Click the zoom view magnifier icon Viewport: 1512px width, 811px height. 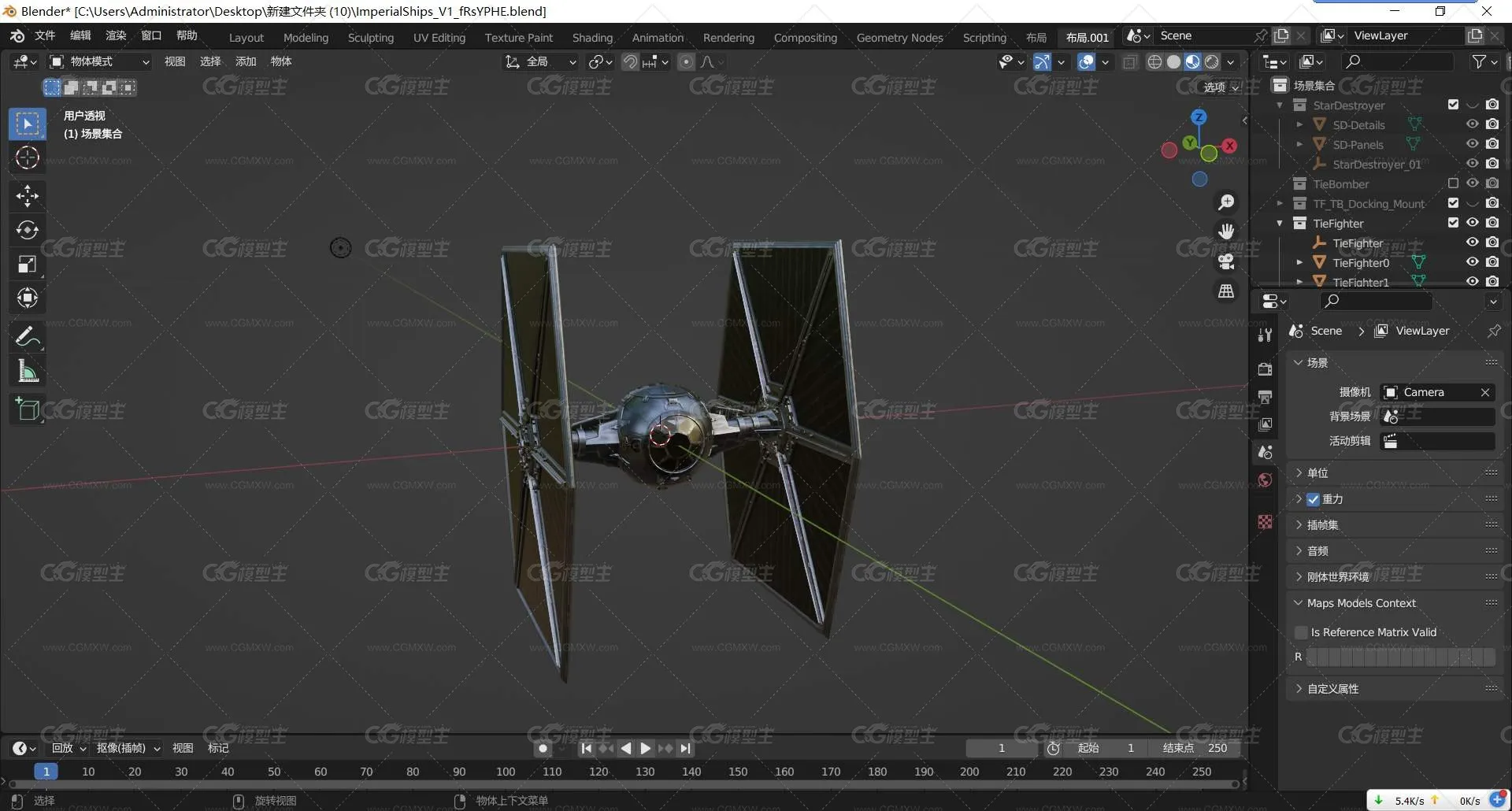click(x=1226, y=202)
